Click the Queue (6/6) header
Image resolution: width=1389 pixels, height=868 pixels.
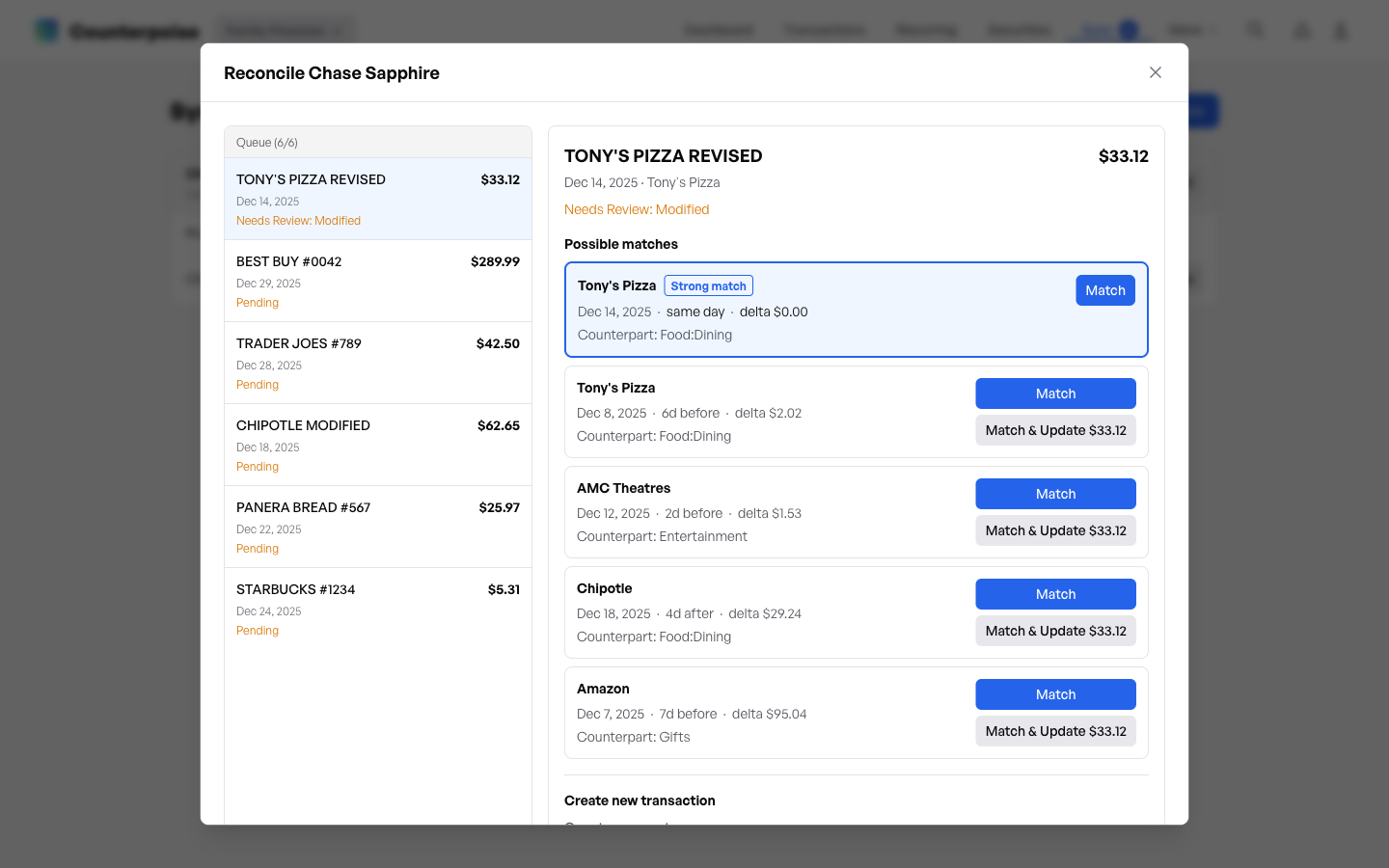378,143
